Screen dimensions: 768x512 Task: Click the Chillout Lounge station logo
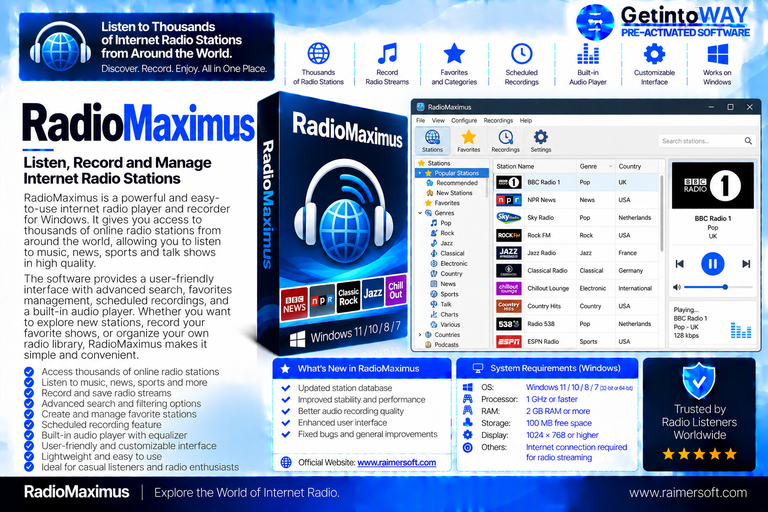(508, 289)
